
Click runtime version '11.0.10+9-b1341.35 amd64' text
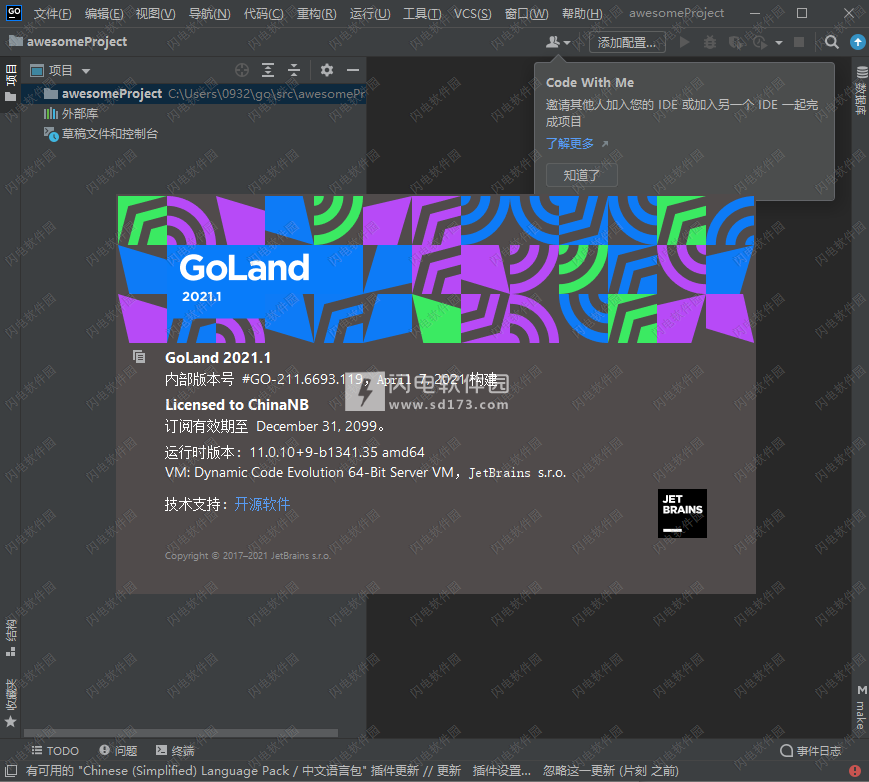[336, 452]
